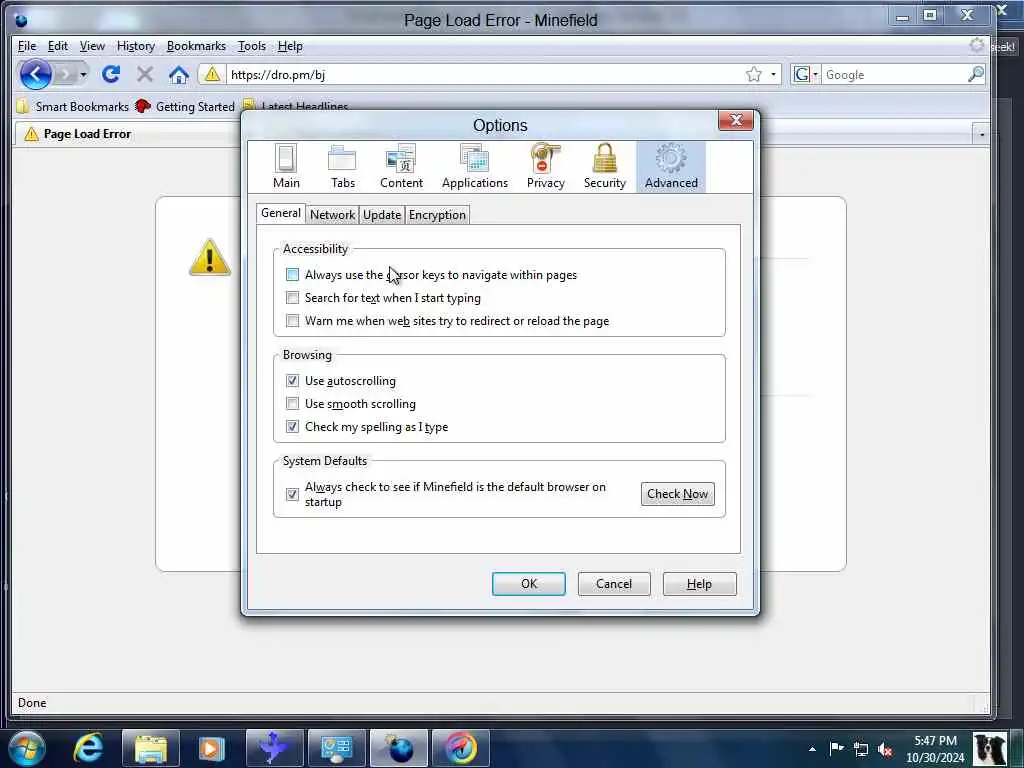This screenshot has width=1024, height=768.
Task: Open the Smart Bookmarks folder
Action: (72, 106)
